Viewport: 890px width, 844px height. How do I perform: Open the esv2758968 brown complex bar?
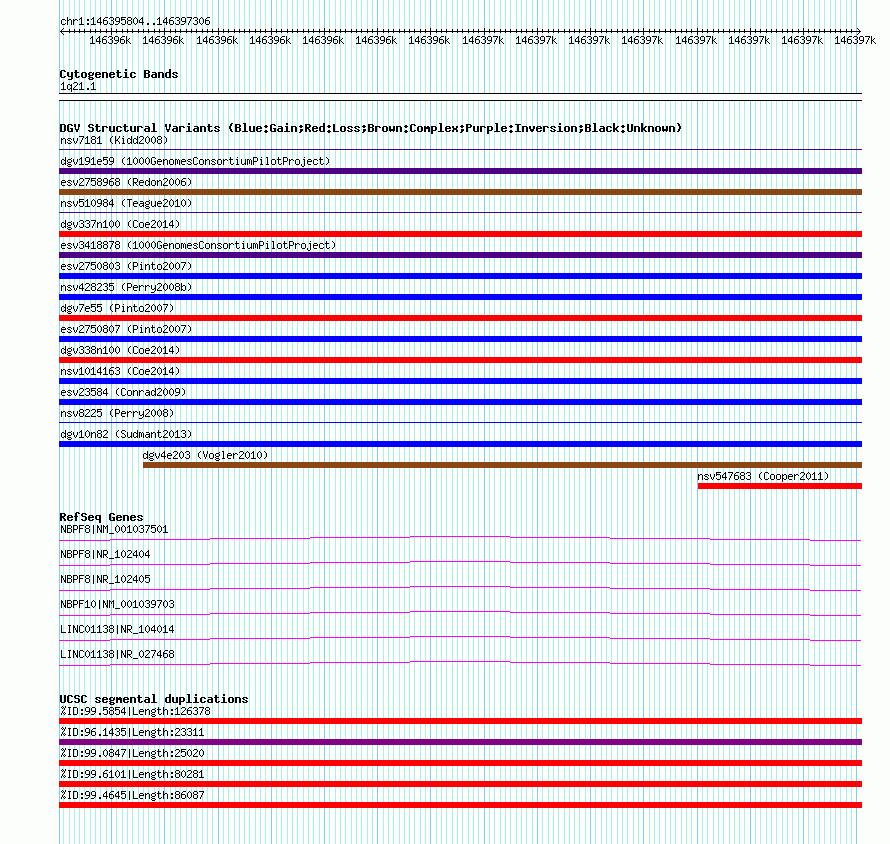[x=460, y=192]
